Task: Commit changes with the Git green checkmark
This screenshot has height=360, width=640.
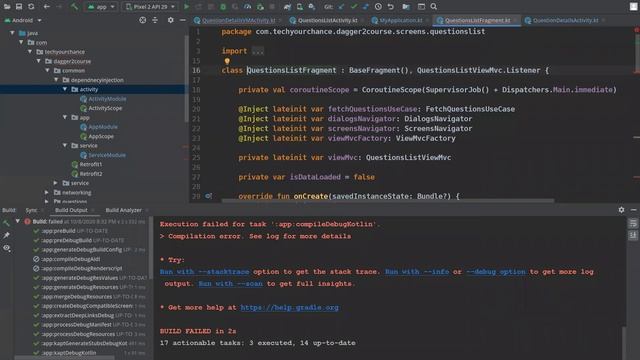Action: point(353,7)
